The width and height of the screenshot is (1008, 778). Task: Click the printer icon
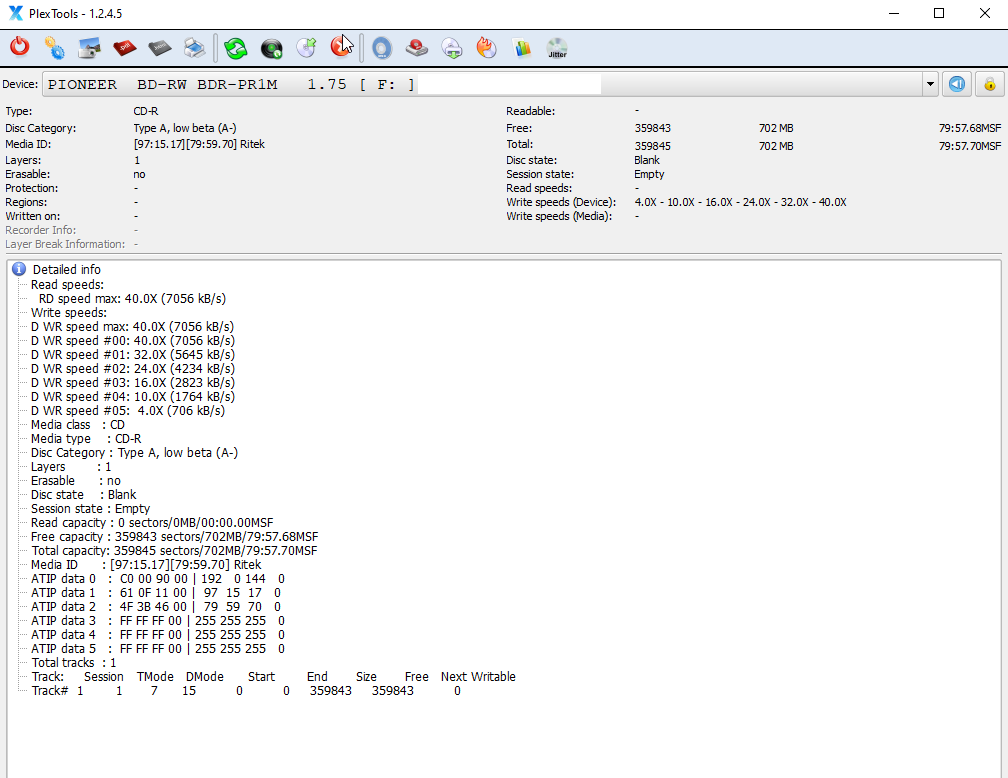pyautogui.click(x=194, y=48)
